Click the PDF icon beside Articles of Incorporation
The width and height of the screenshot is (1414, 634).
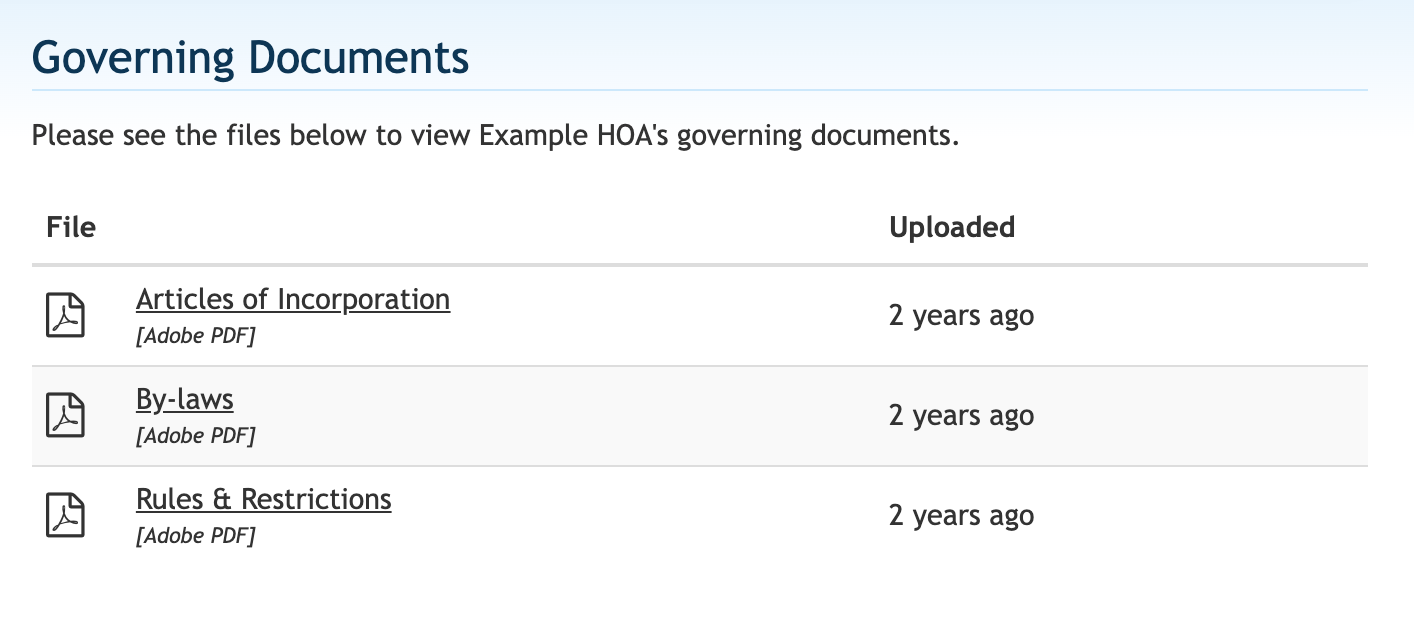click(x=66, y=316)
